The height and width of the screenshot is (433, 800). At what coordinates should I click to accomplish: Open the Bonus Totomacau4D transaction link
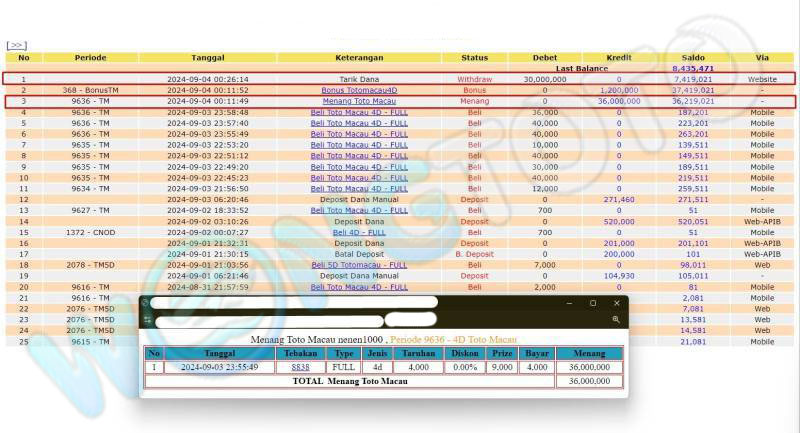coord(359,90)
